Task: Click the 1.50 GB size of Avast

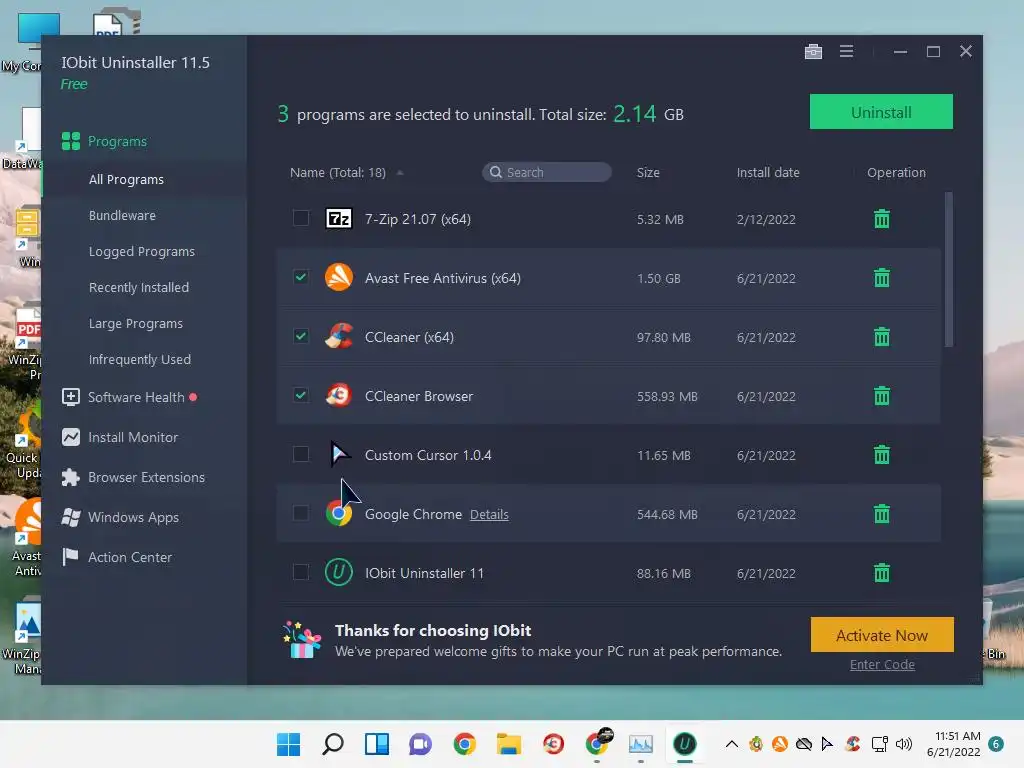Action: 658,278
